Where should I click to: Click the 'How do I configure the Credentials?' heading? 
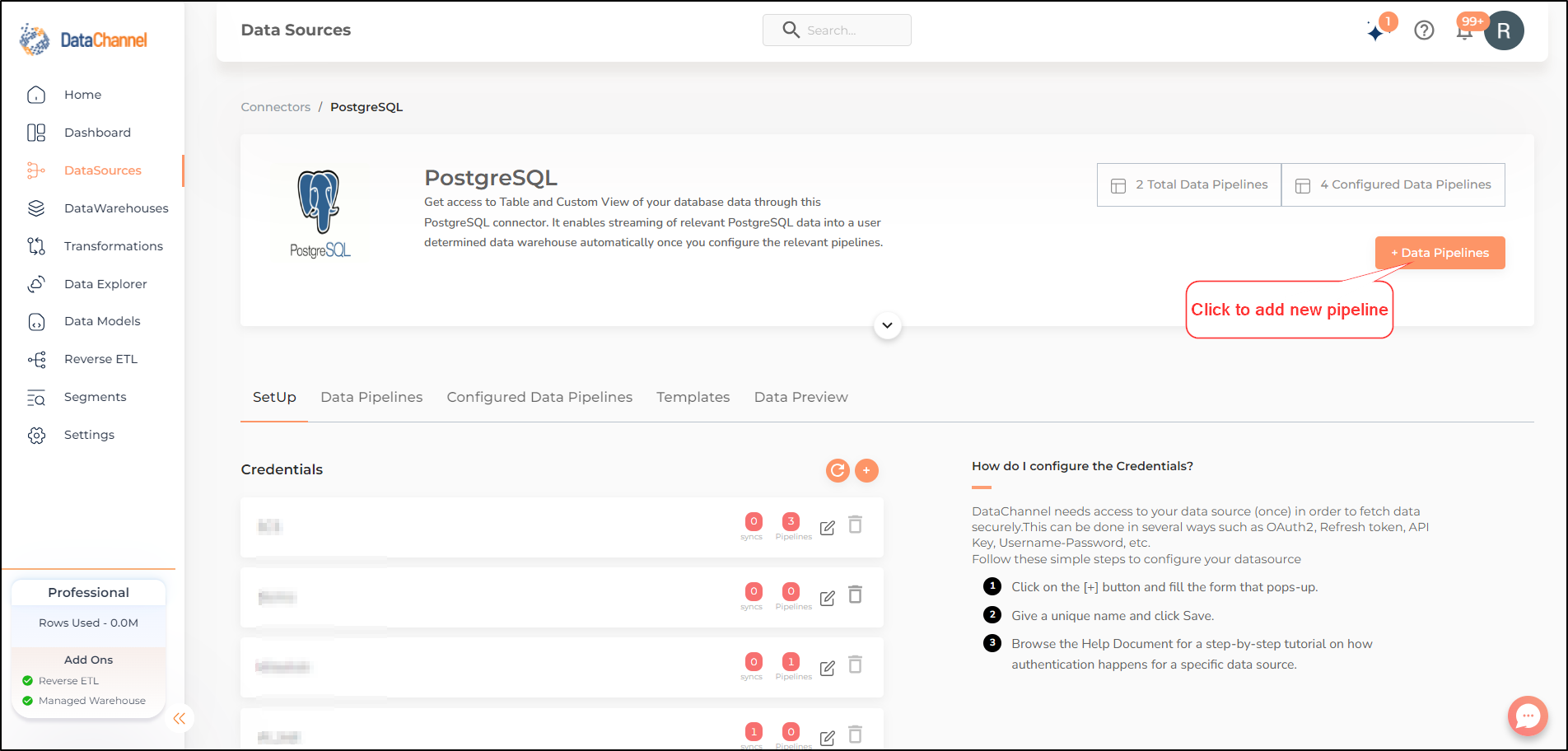(x=1082, y=466)
